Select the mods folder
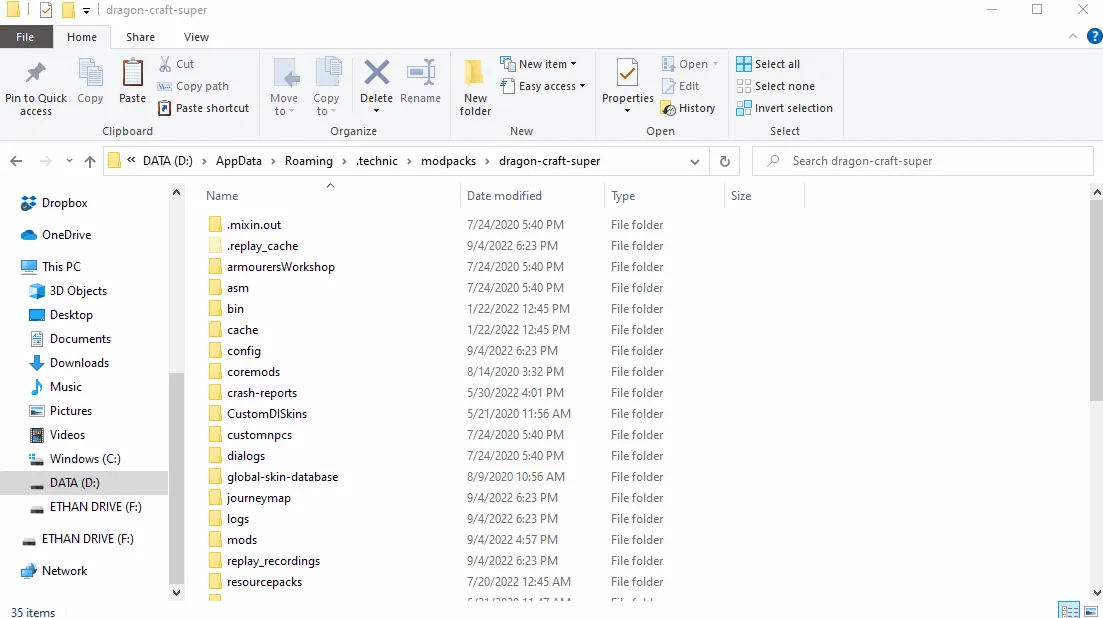The width and height of the screenshot is (1103, 618). 242,540
